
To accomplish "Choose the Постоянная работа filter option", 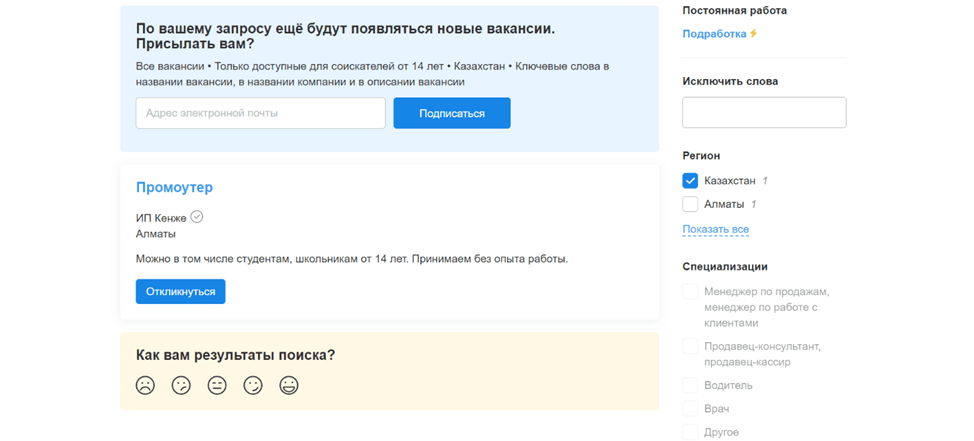I will [x=735, y=11].
